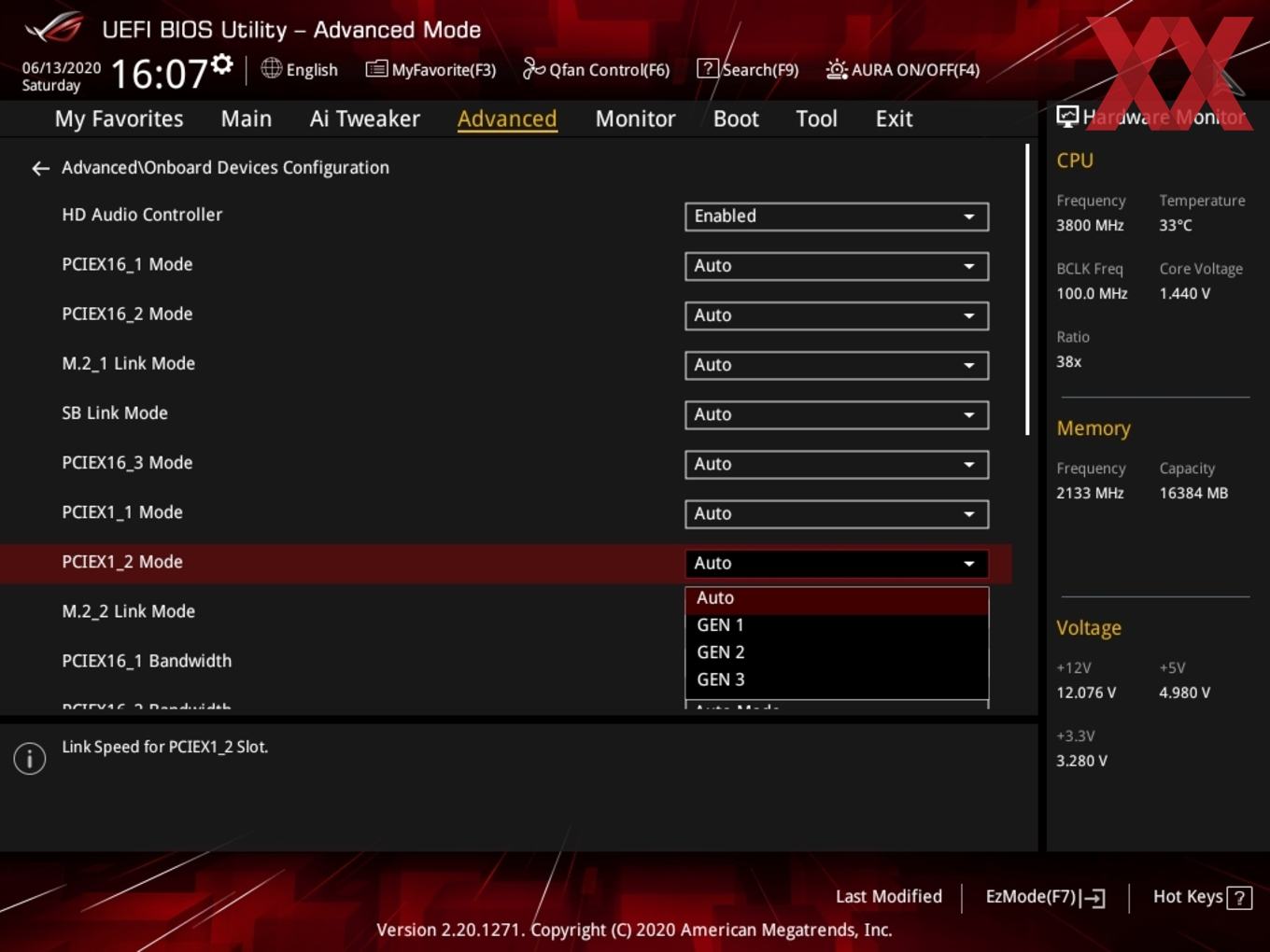
Task: Select the HD Audio Controller row label
Action: tap(142, 215)
